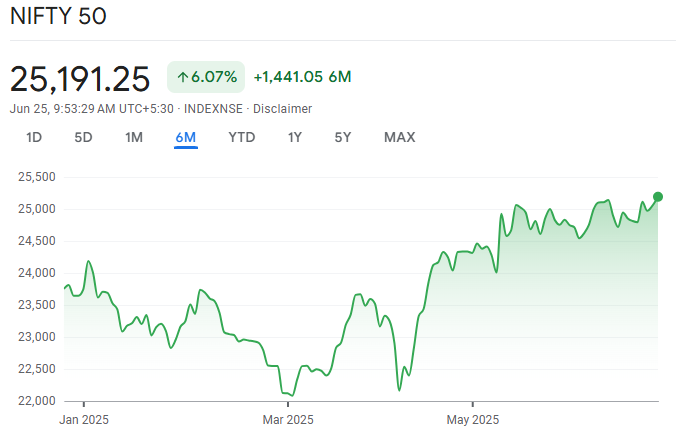Viewport: 676px width, 430px height.
Task: Switch the chart to 1Y range
Action: (x=295, y=137)
